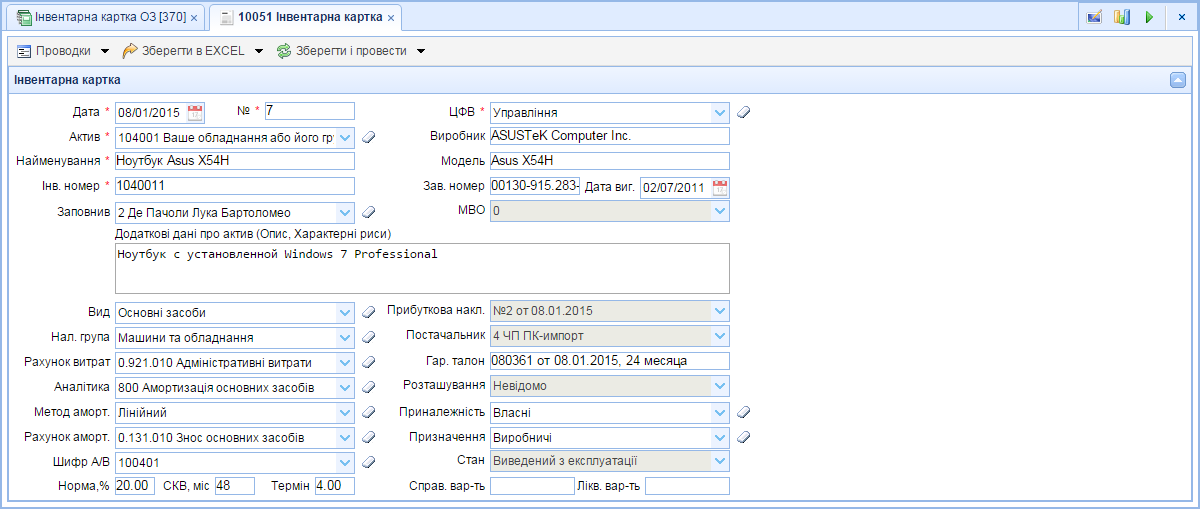Click the additional asset data text area
This screenshot has height=509, width=1200.
point(422,268)
